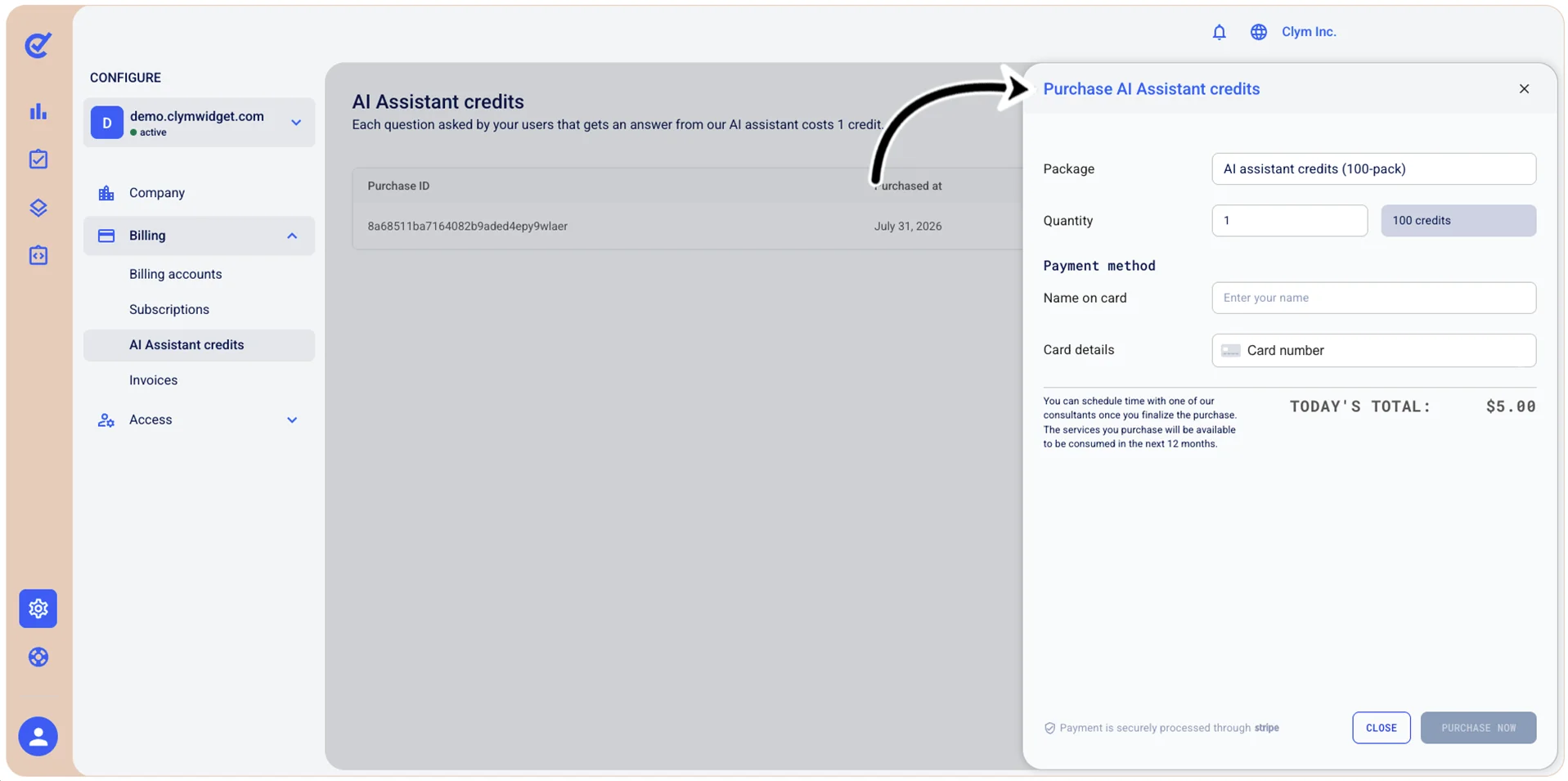Click the globe language icon
The image size is (1568, 781).
[1258, 32]
